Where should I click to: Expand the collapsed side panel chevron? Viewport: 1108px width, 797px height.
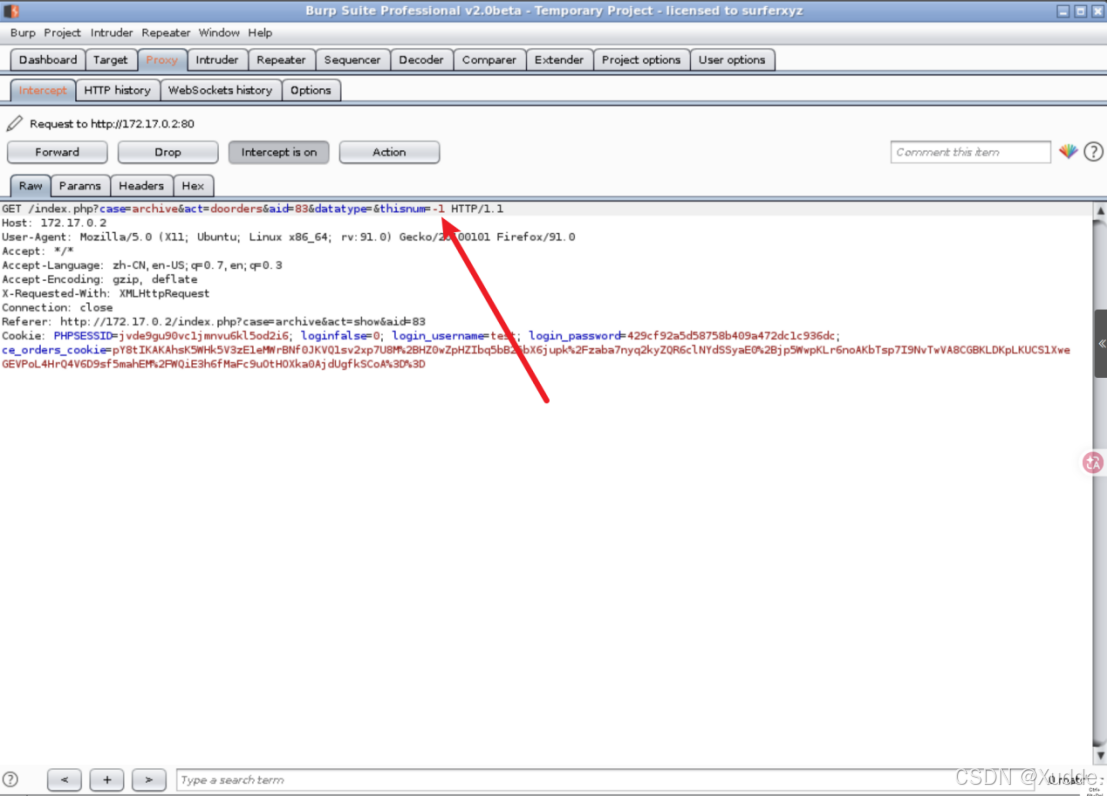point(1102,344)
